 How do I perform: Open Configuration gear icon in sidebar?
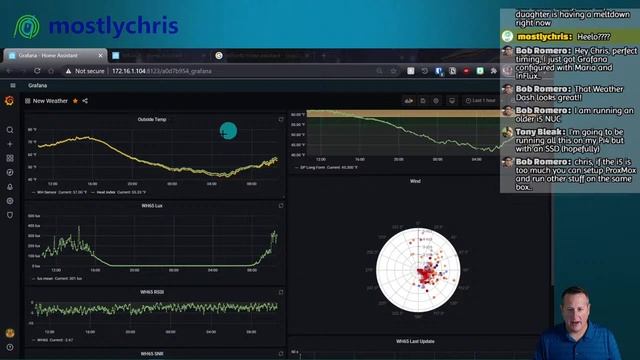point(10,201)
